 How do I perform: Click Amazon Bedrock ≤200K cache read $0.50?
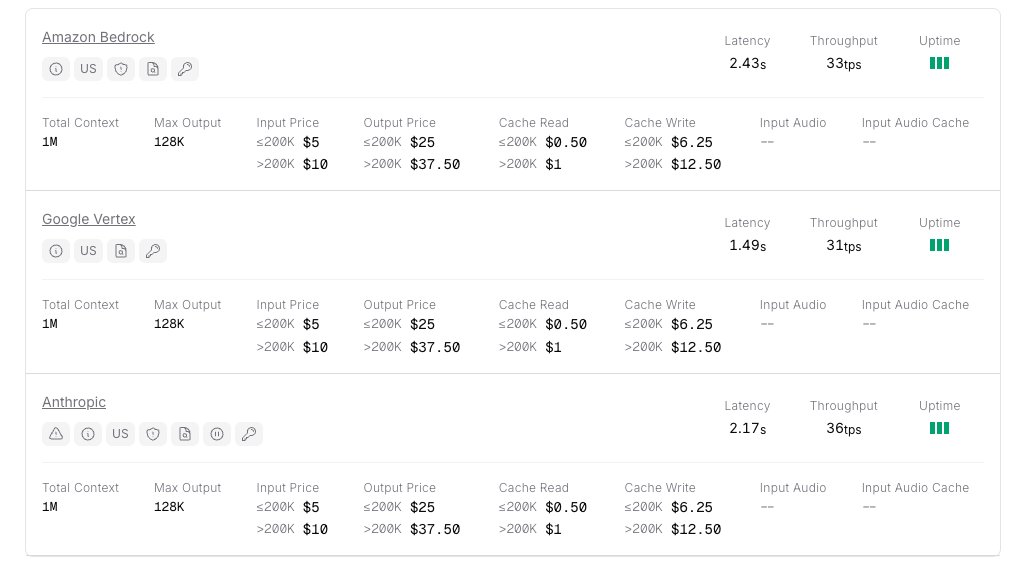tap(566, 142)
